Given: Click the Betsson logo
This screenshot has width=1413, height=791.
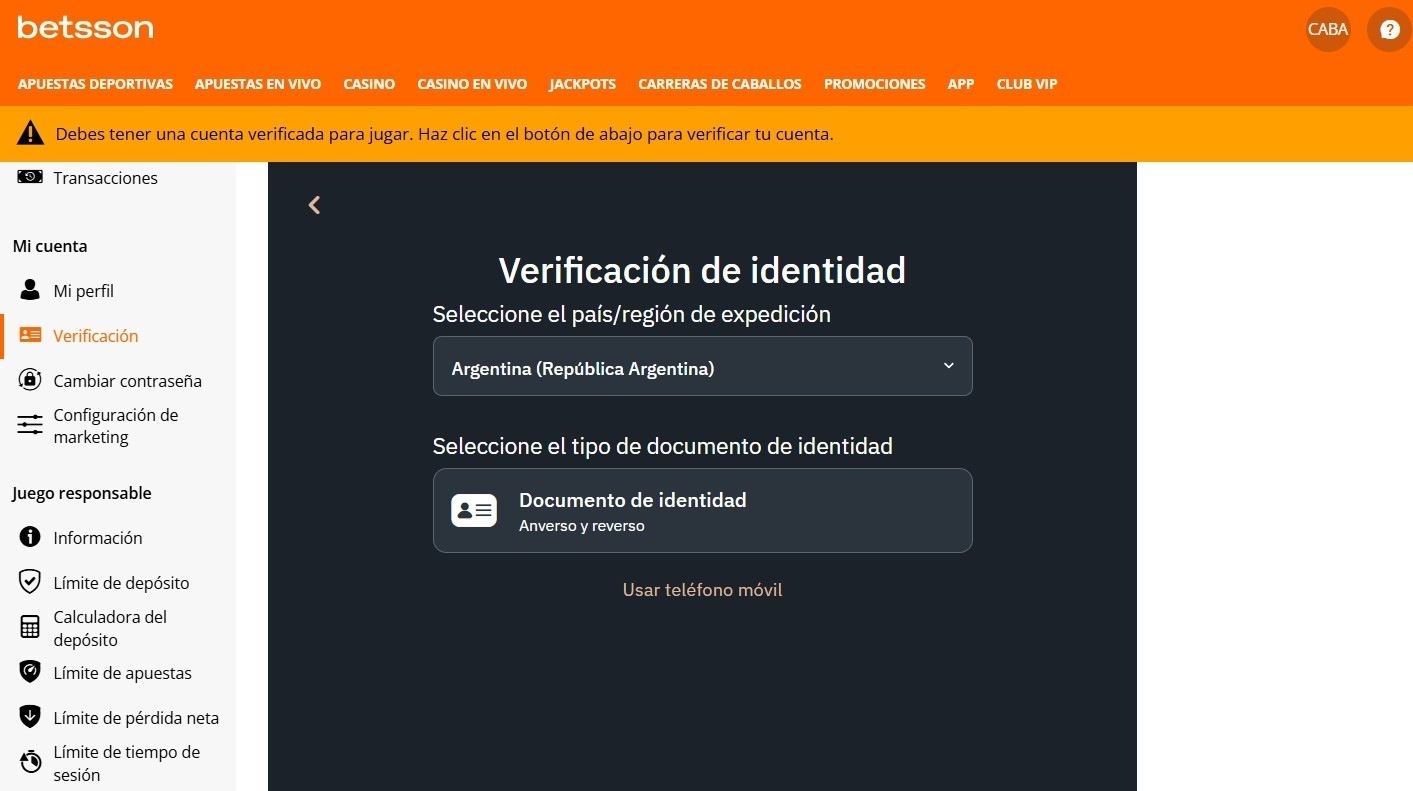Looking at the screenshot, I should coord(85,27).
